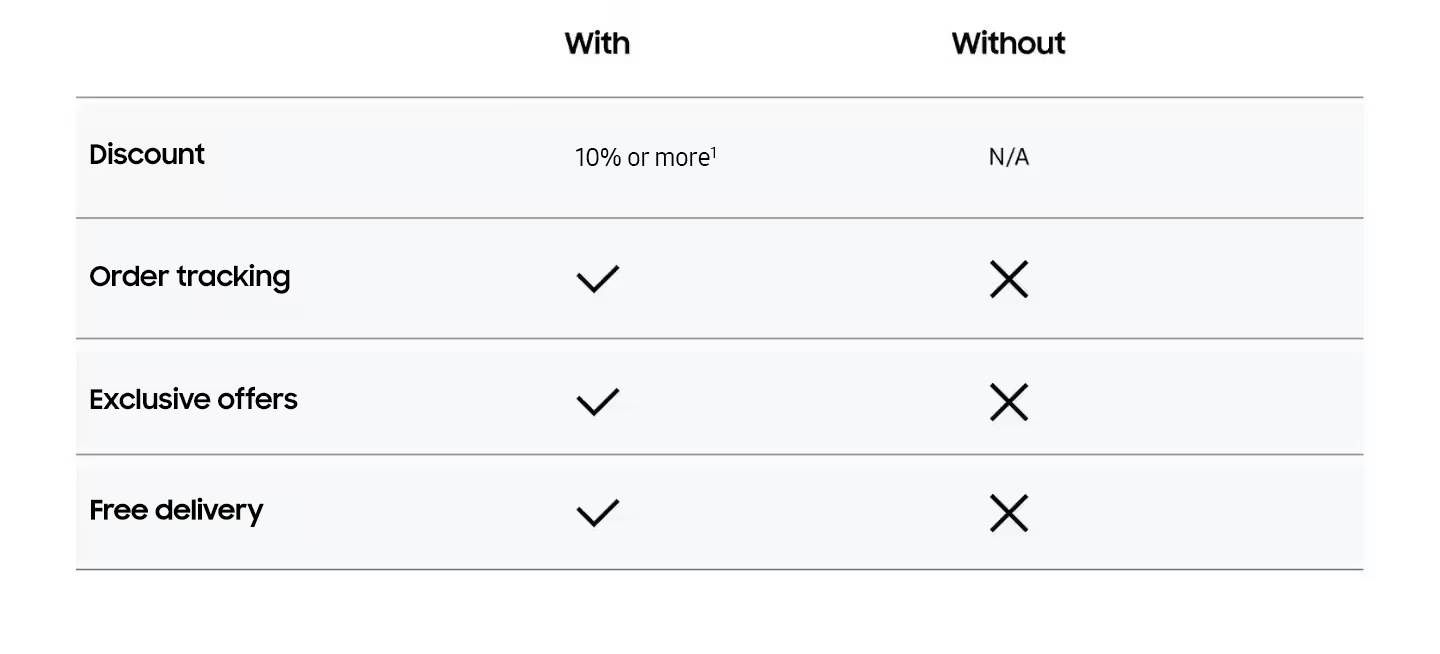Click the divider between Order tracking and Exclusive offers
This screenshot has width=1440, height=654.
(x=719, y=339)
